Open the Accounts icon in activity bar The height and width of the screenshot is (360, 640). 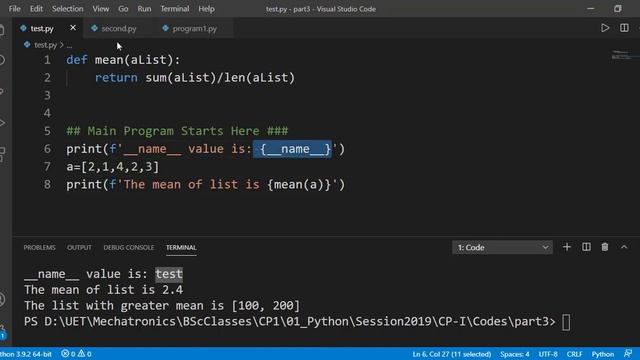[2, 300]
